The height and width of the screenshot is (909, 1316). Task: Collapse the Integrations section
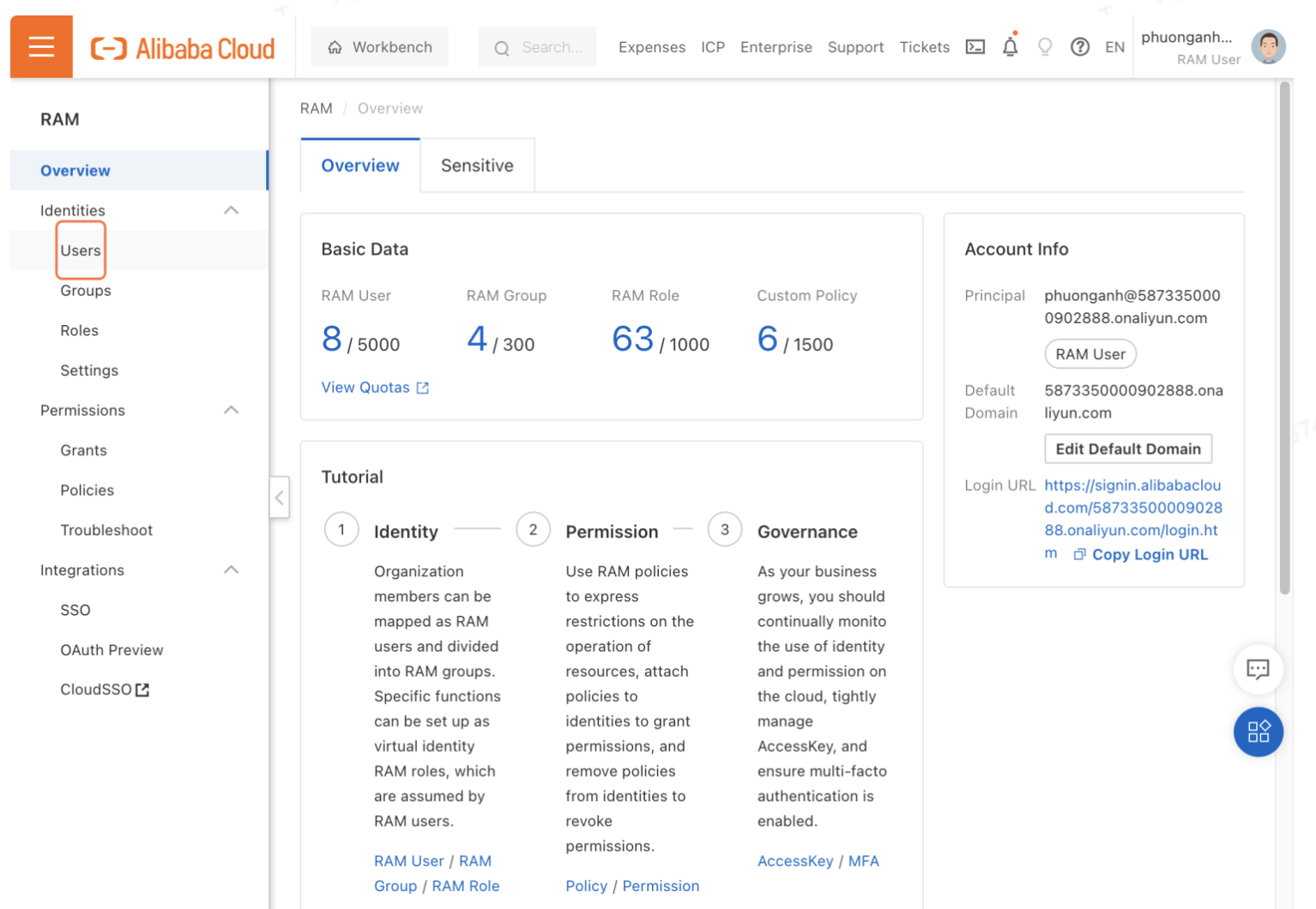coord(231,570)
